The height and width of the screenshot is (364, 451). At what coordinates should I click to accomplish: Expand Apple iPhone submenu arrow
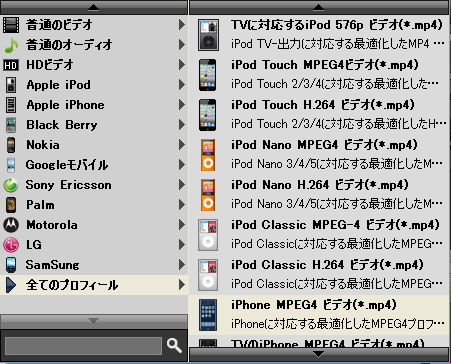pyautogui.click(x=182, y=105)
